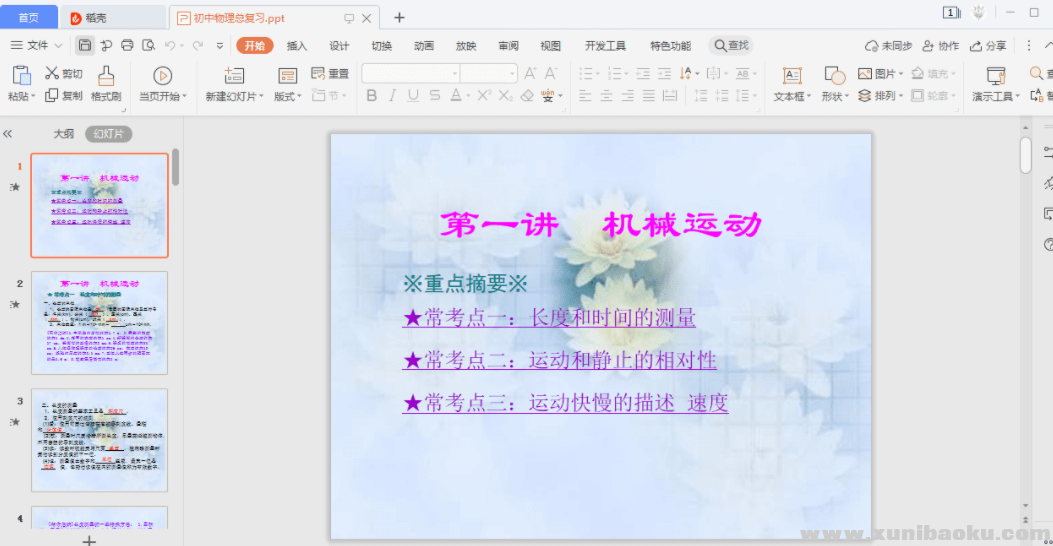
Task: Switch to the 插入 (Insert) tab
Action: point(297,46)
